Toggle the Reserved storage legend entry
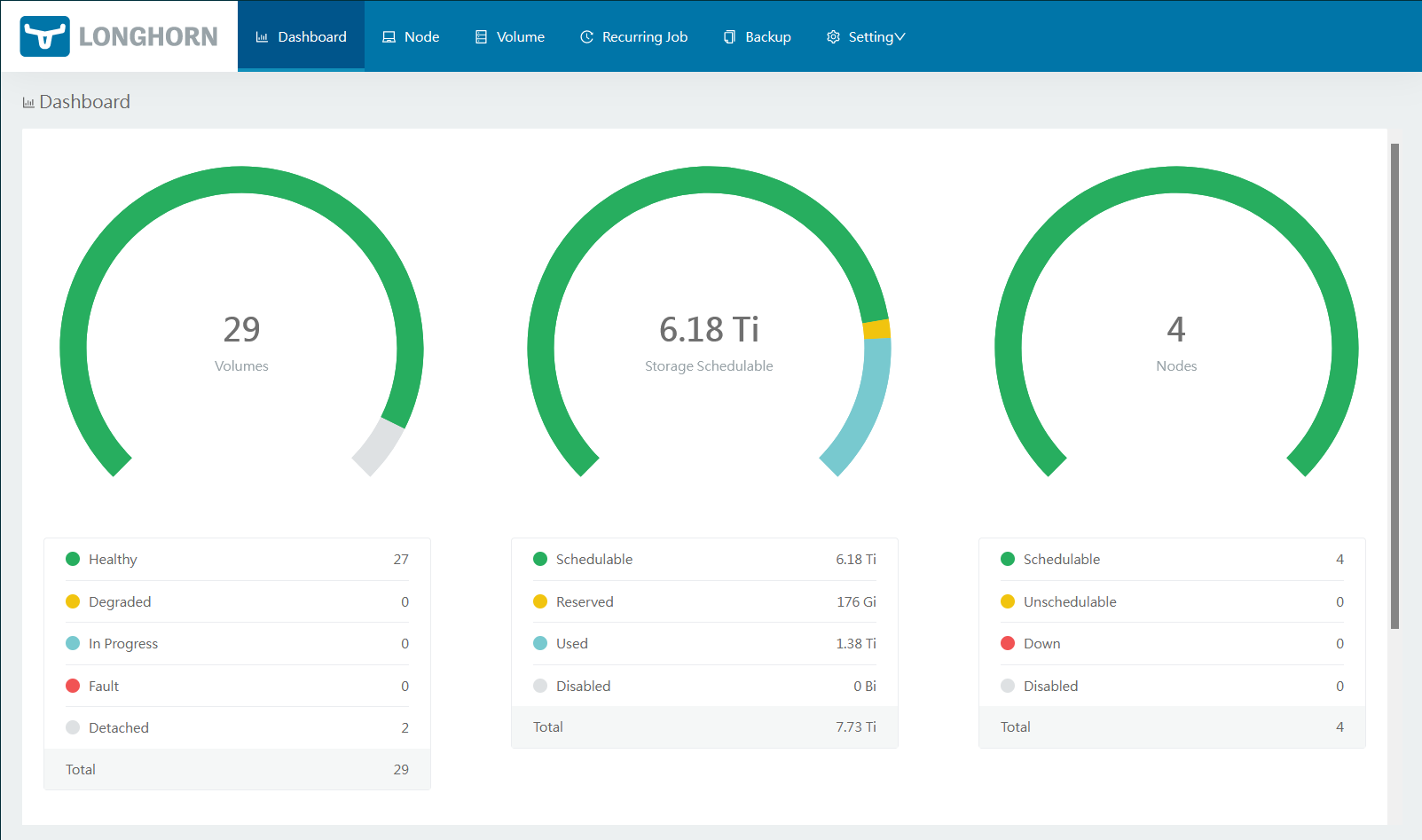 [x=584, y=601]
